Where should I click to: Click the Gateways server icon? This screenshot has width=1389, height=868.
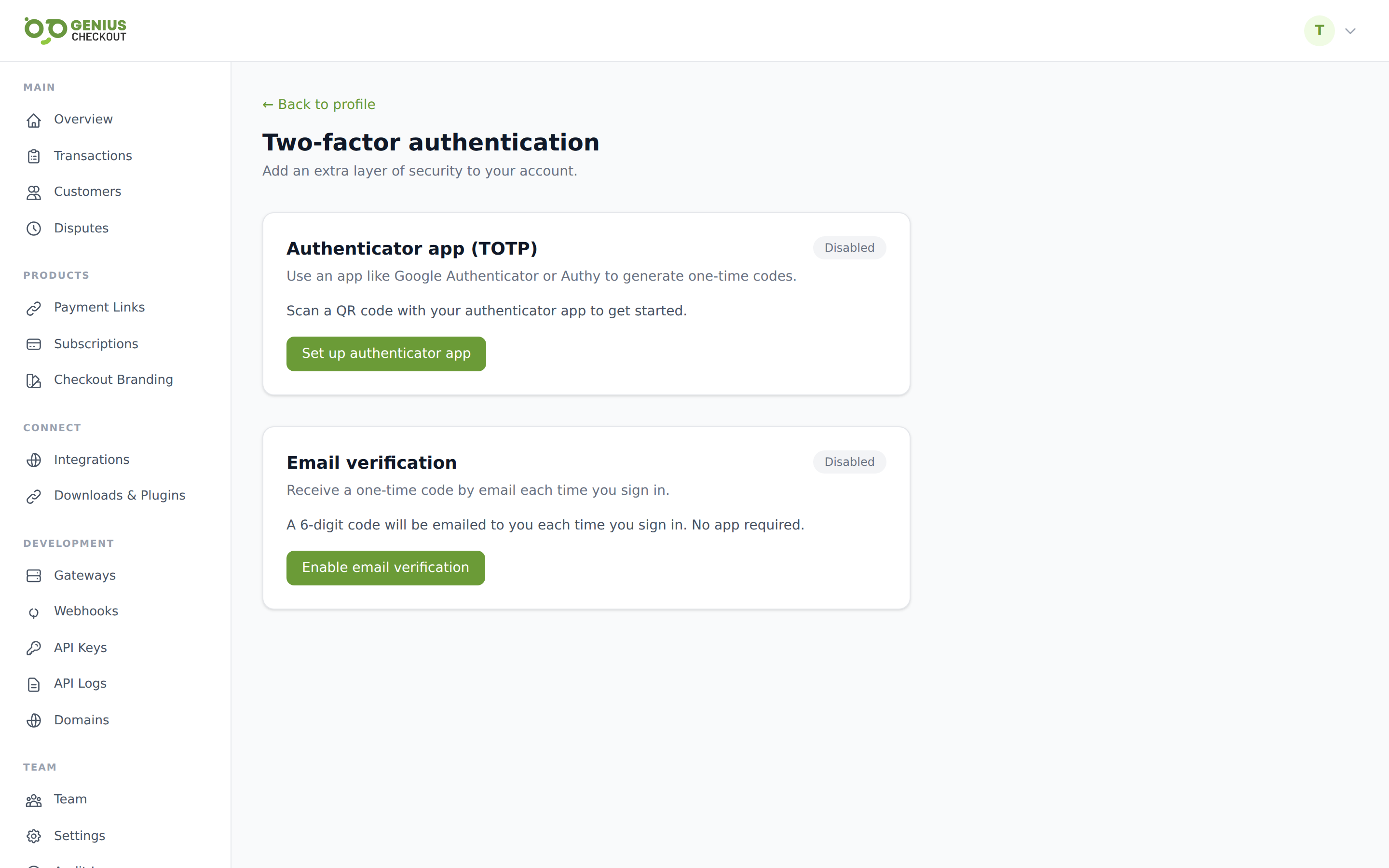point(34,576)
